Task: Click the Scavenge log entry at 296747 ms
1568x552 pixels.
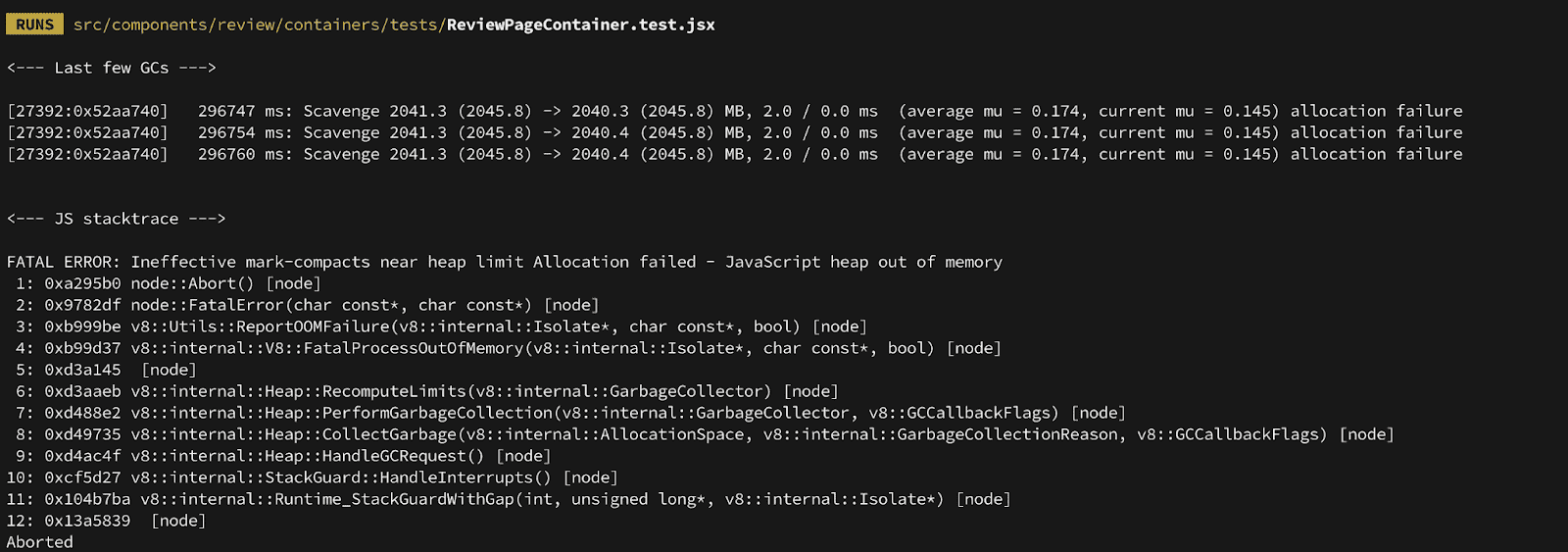Action: pos(734,111)
